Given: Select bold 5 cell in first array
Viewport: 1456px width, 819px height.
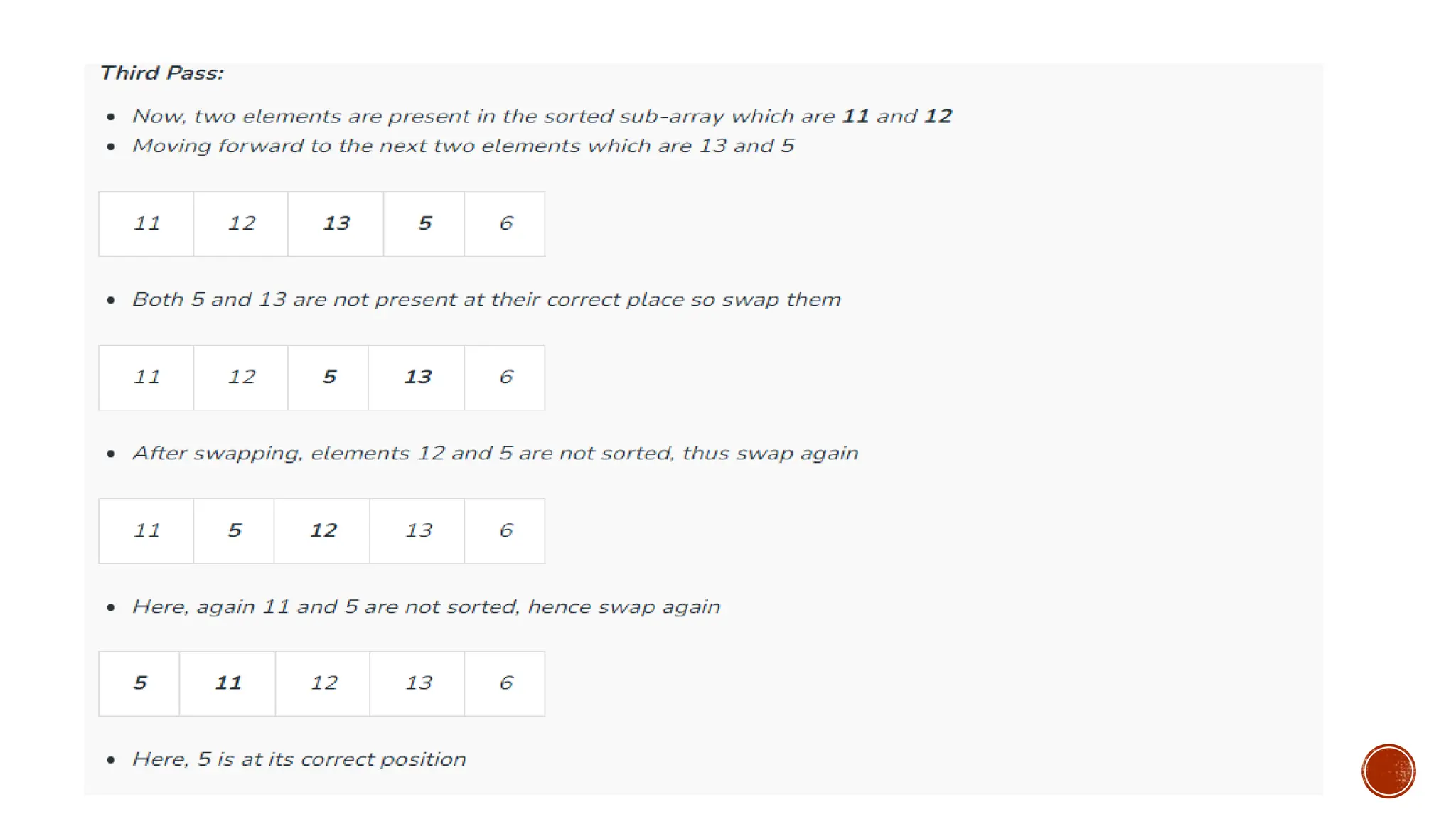Looking at the screenshot, I should (424, 224).
